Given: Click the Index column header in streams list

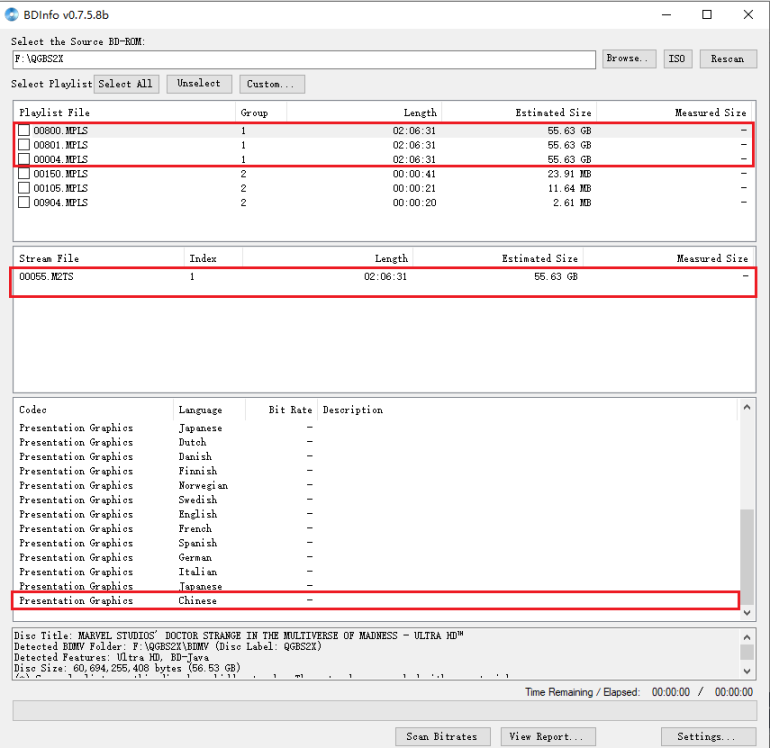Looking at the screenshot, I should click(x=213, y=258).
